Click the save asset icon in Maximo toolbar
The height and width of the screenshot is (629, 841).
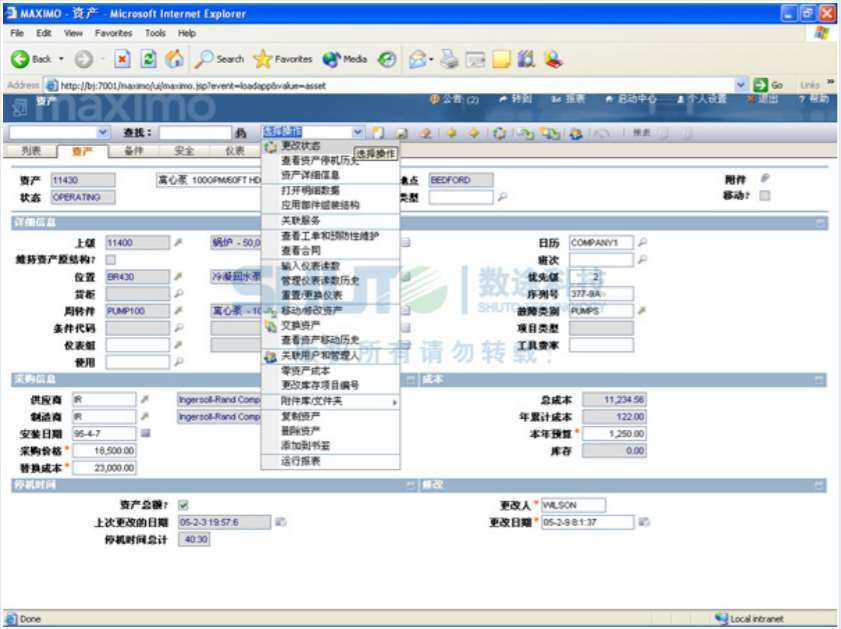pyautogui.click(x=402, y=133)
